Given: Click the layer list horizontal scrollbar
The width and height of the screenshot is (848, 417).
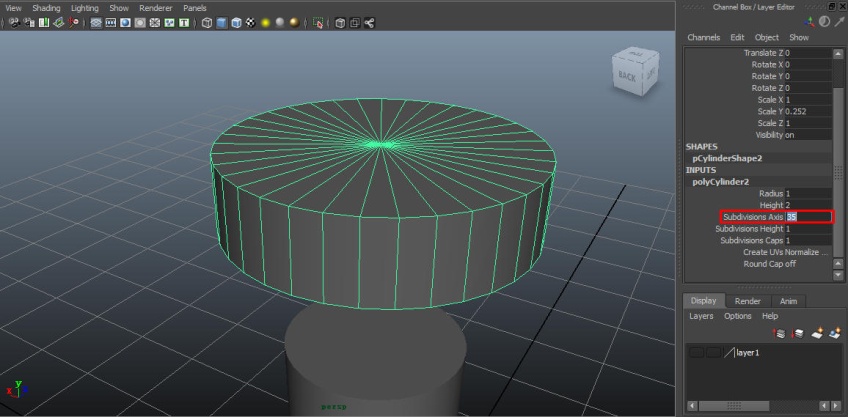Looking at the screenshot, I should click(x=759, y=405).
